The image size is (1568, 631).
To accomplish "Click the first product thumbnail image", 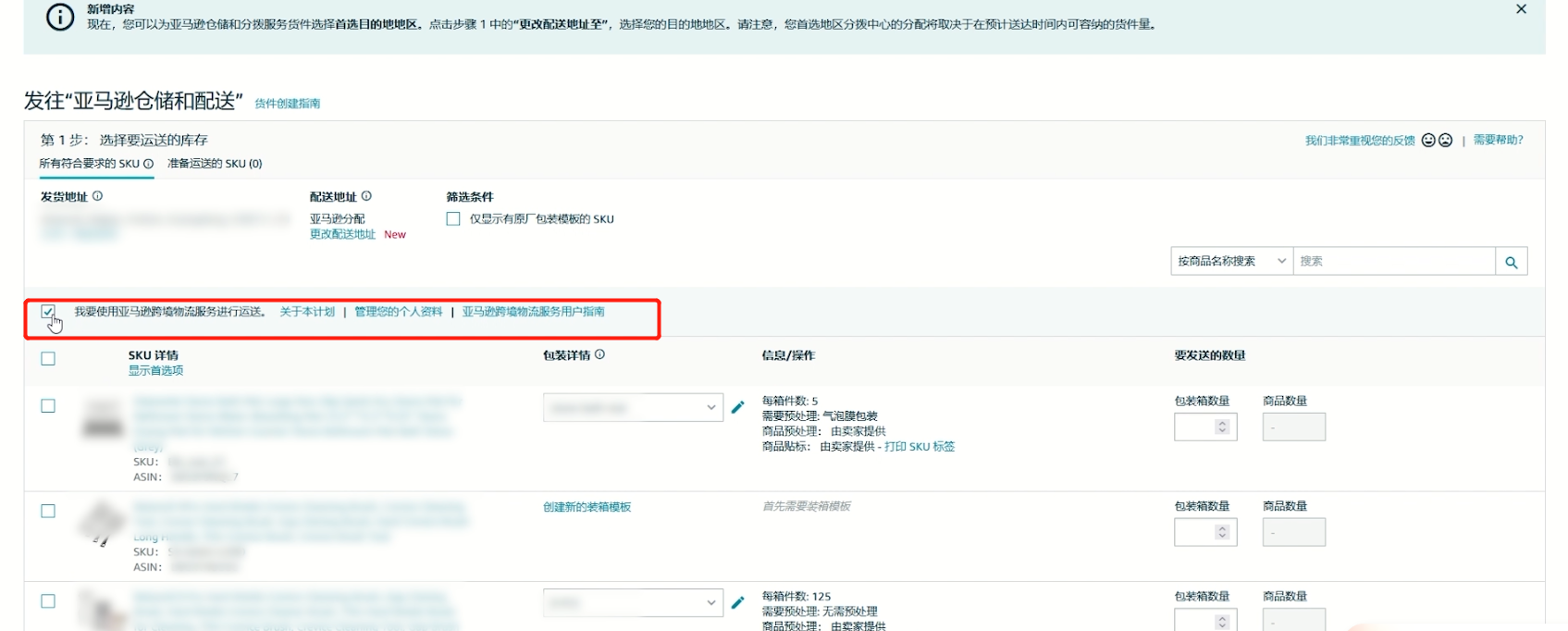I will point(103,419).
